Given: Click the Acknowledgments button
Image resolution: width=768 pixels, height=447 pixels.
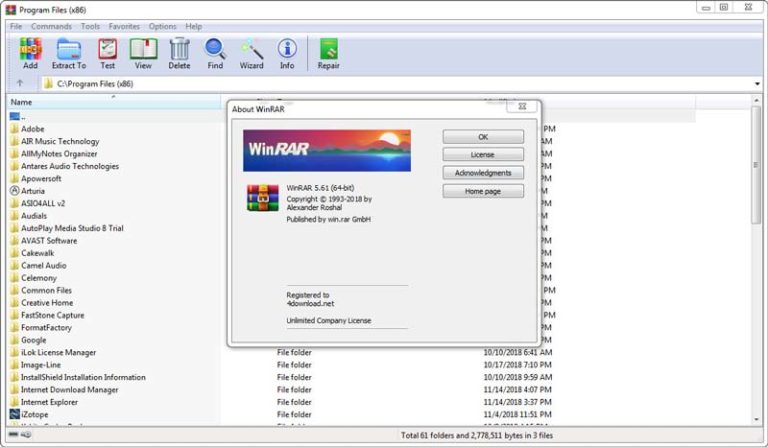Looking at the screenshot, I should click(x=483, y=172).
